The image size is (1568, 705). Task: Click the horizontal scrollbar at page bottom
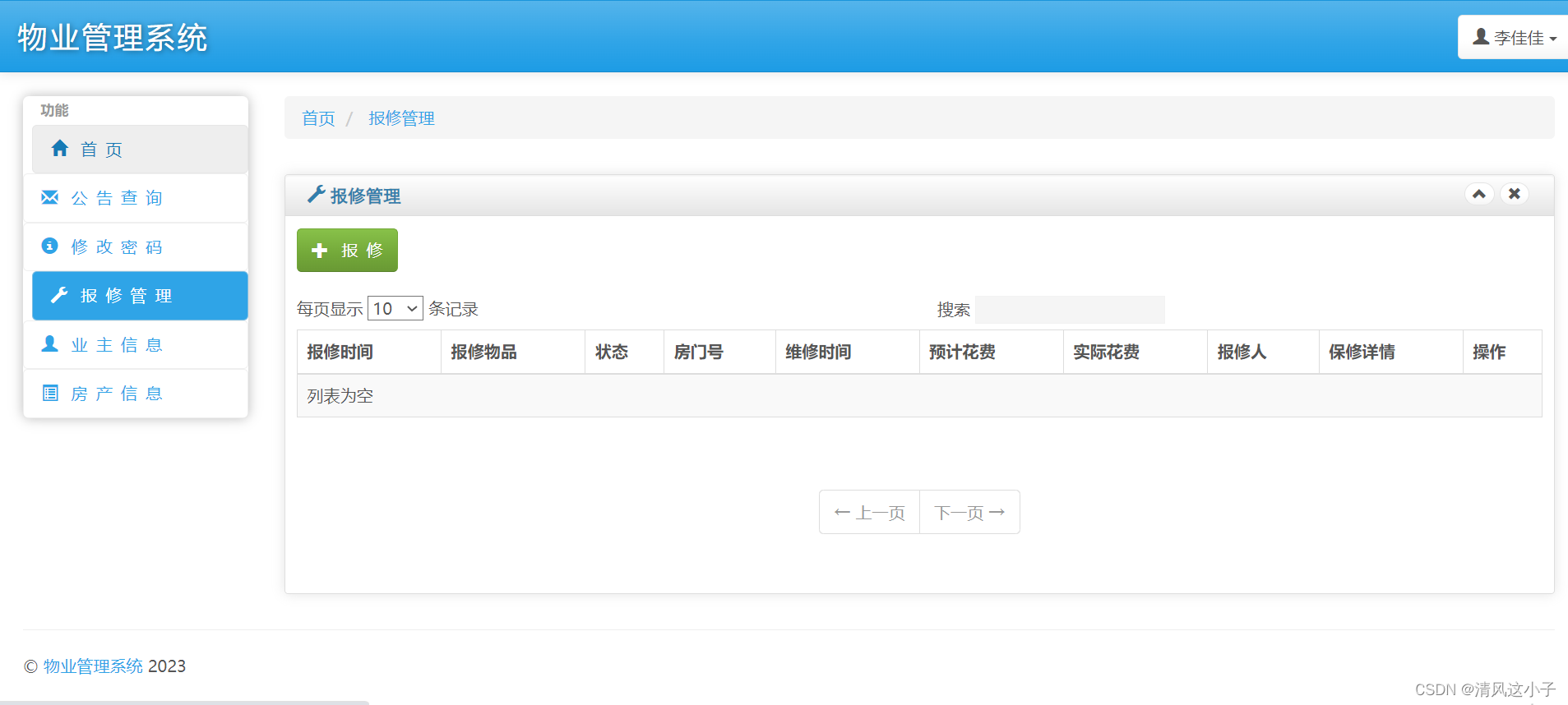pyautogui.click(x=185, y=703)
